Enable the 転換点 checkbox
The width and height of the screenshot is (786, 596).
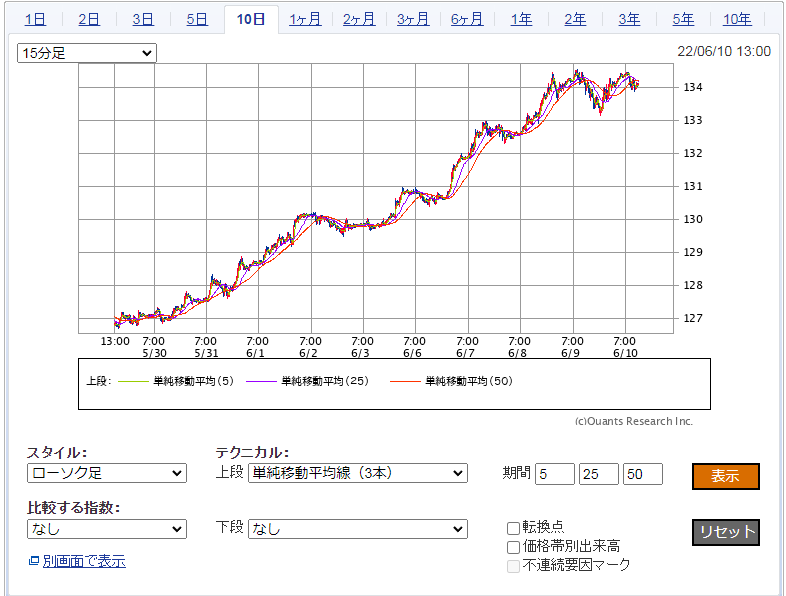513,527
